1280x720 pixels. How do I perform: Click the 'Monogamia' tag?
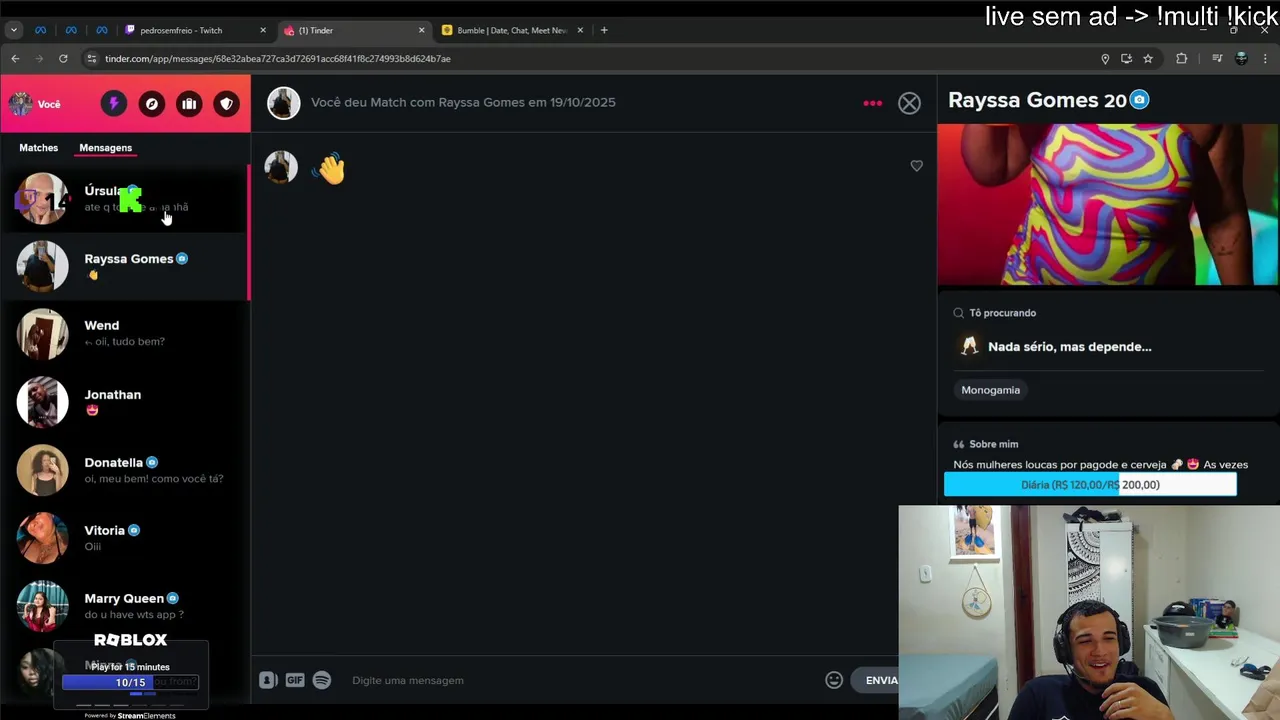tap(991, 390)
